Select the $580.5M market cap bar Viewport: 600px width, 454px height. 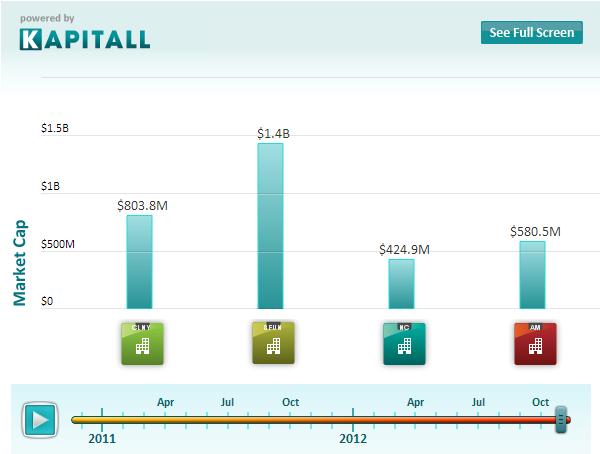pyautogui.click(x=532, y=275)
